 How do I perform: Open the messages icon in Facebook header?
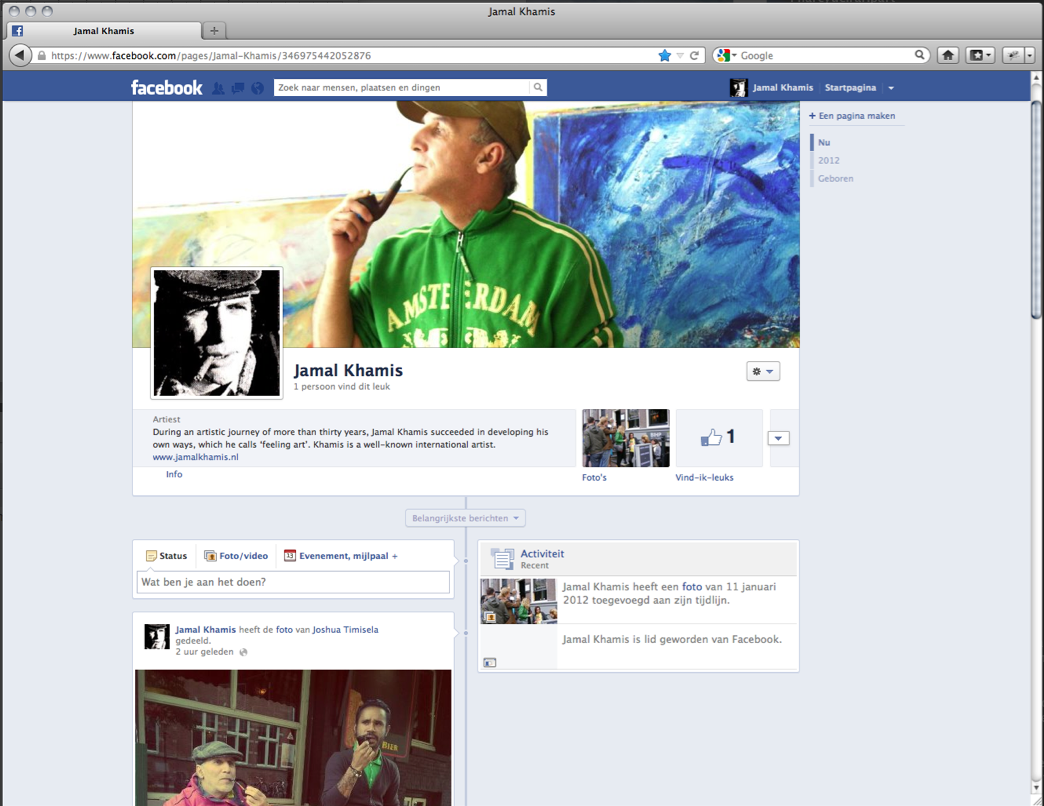[238, 88]
